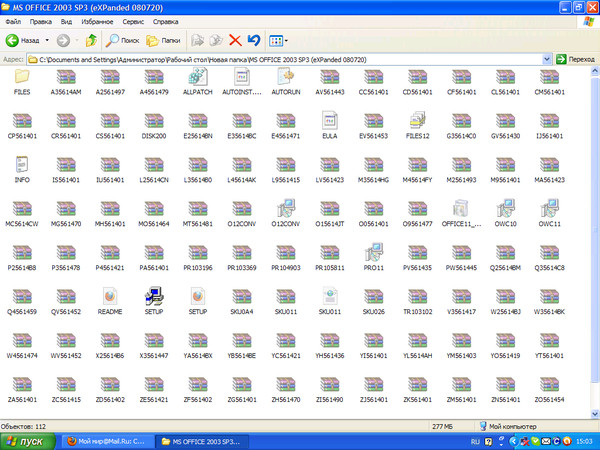The height and width of the screenshot is (450, 600).
Task: Select the INFO file icon
Action: [22, 165]
